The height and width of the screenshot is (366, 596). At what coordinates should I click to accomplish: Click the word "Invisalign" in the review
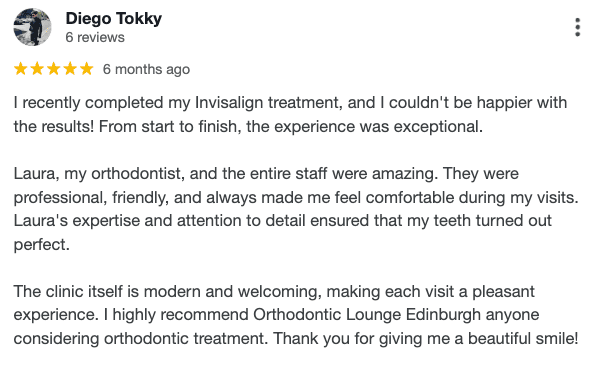tap(229, 103)
